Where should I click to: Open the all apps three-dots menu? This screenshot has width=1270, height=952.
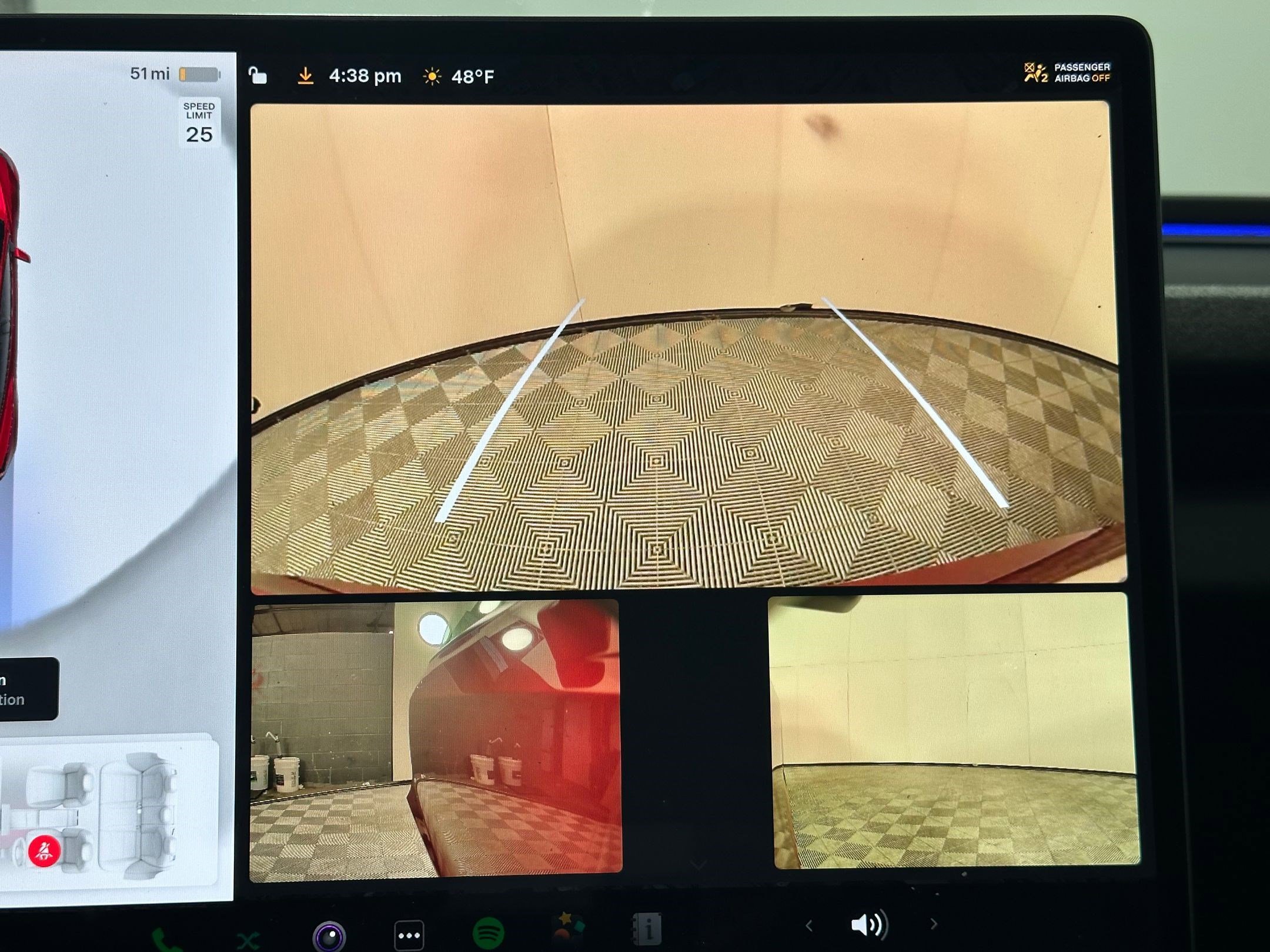pos(409,935)
